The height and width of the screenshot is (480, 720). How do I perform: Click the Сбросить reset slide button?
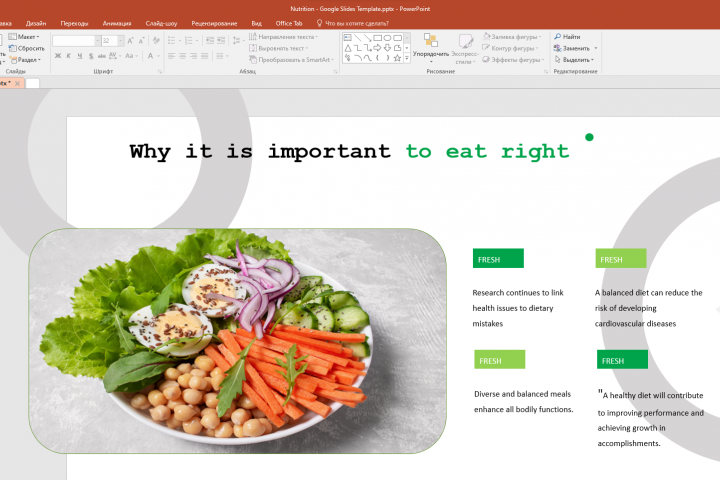(x=27, y=48)
